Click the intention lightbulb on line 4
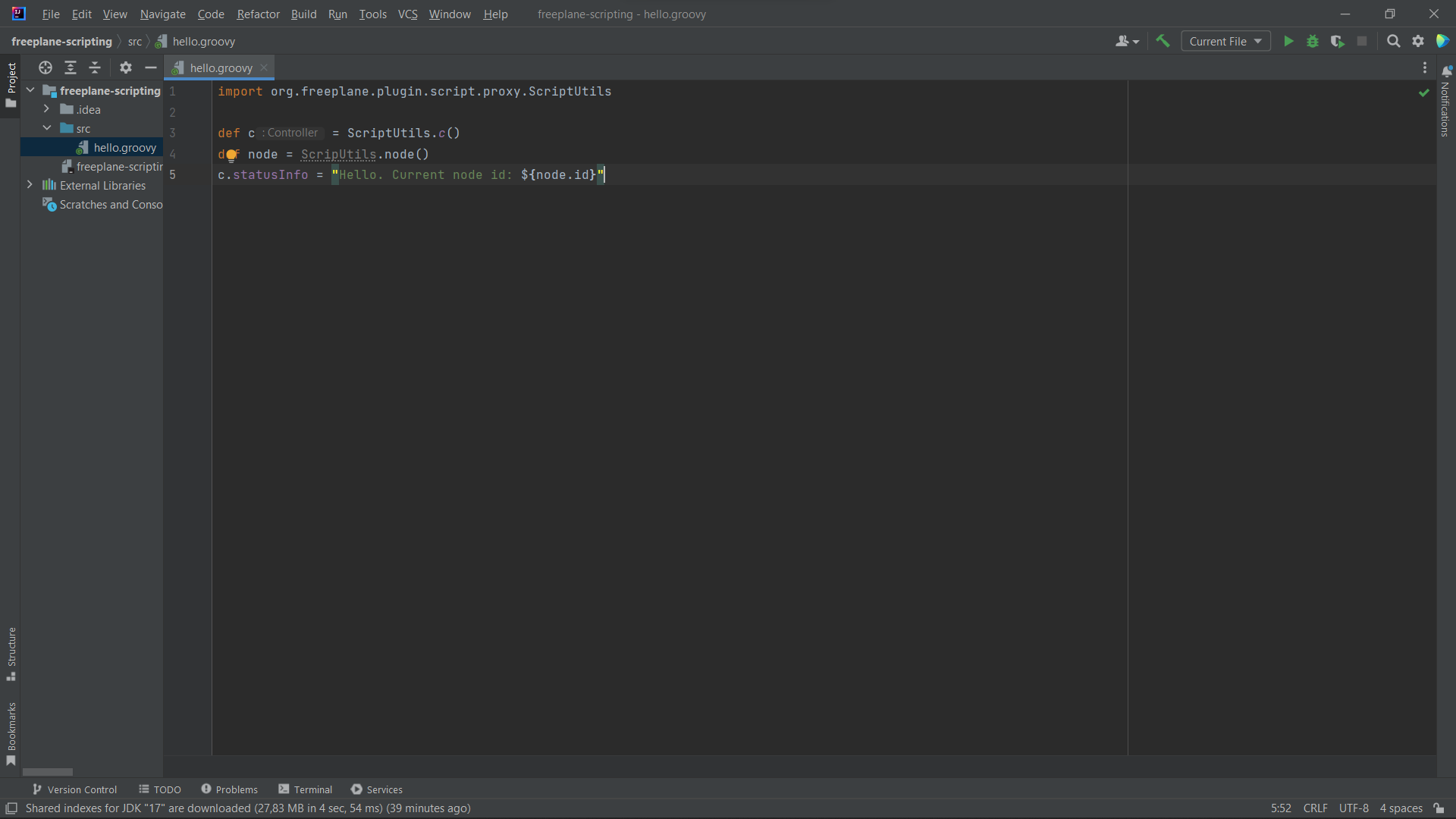The height and width of the screenshot is (819, 1456). [x=232, y=155]
